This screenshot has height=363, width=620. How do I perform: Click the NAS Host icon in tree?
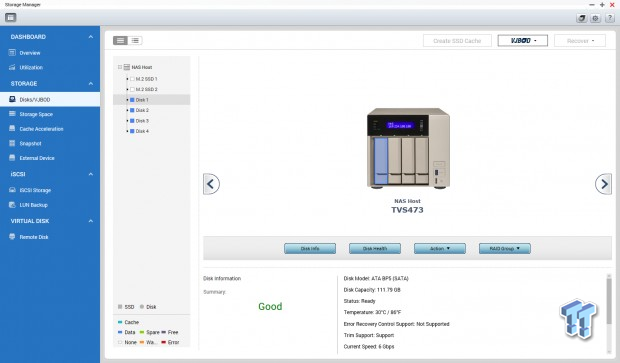(x=127, y=67)
